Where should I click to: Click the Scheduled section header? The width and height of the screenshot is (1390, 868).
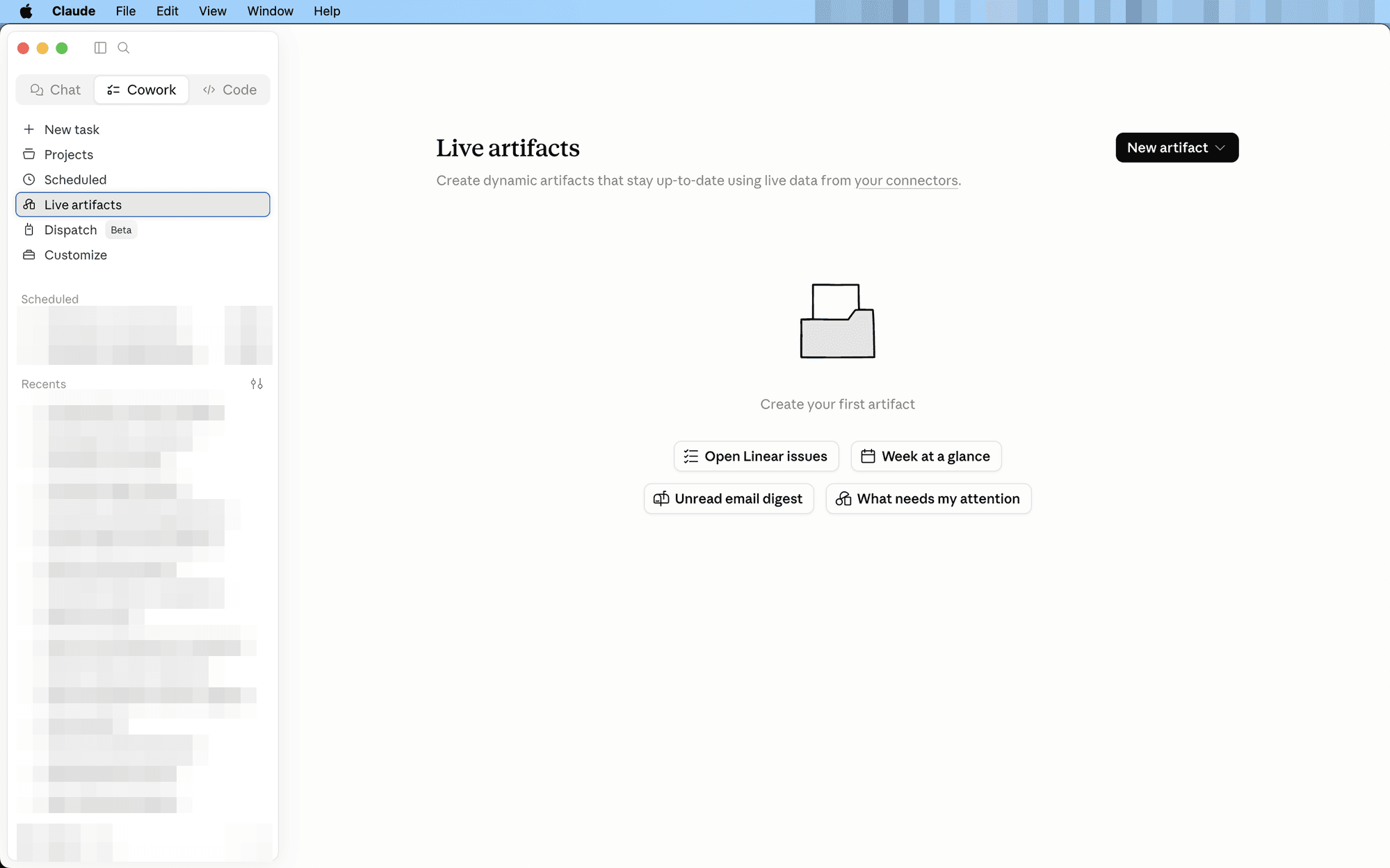click(50, 299)
